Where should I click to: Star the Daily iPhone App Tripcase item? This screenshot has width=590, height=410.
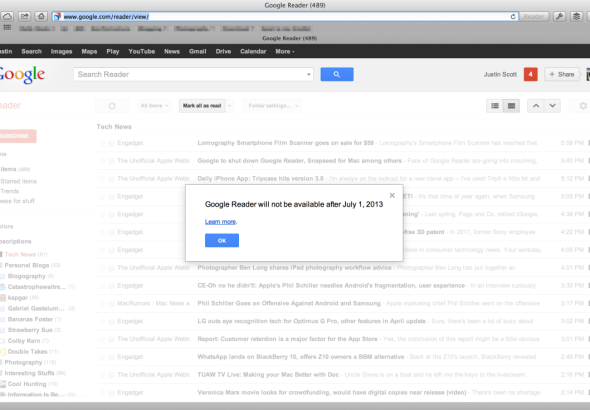point(102,179)
